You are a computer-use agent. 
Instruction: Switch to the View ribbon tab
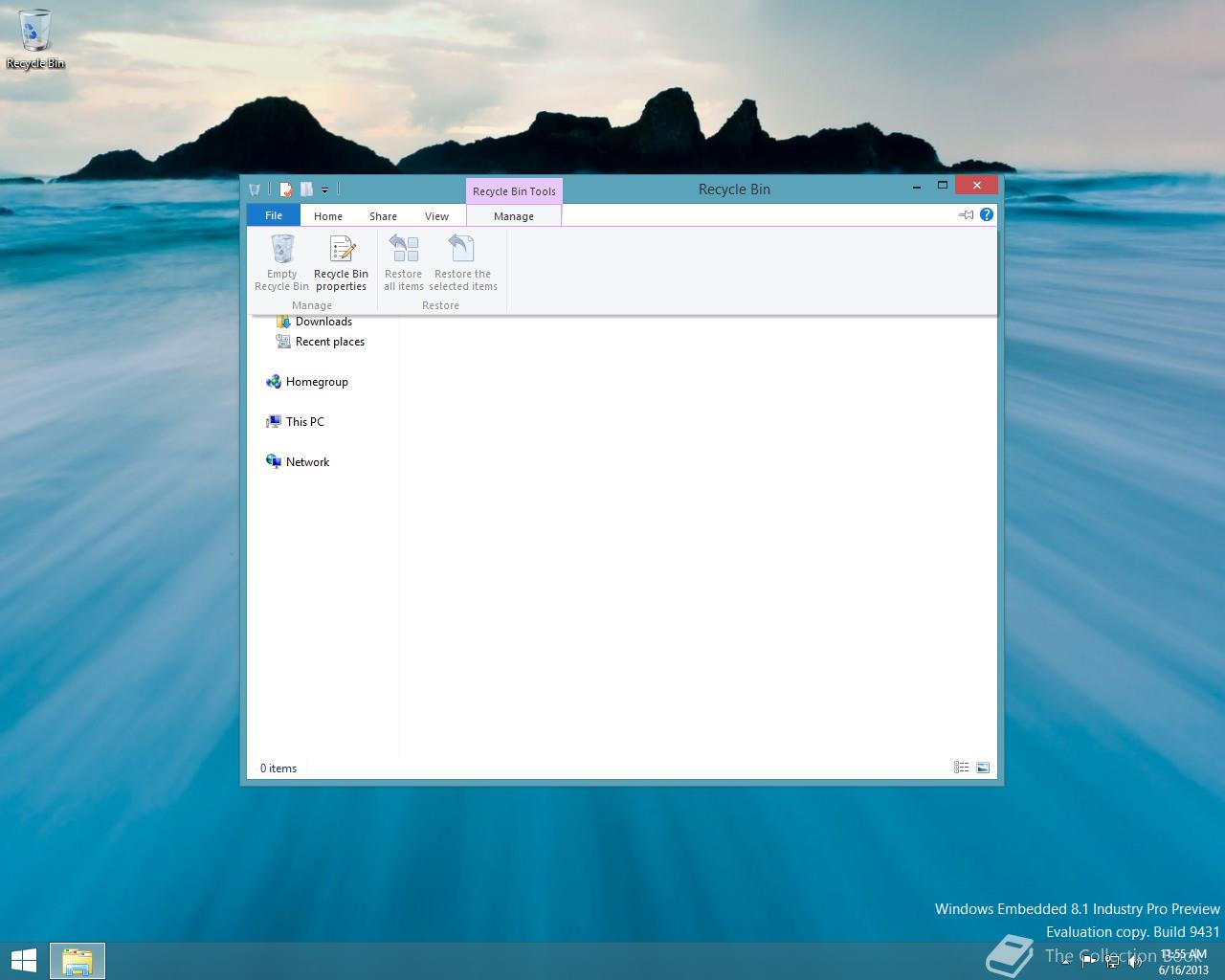point(436,216)
